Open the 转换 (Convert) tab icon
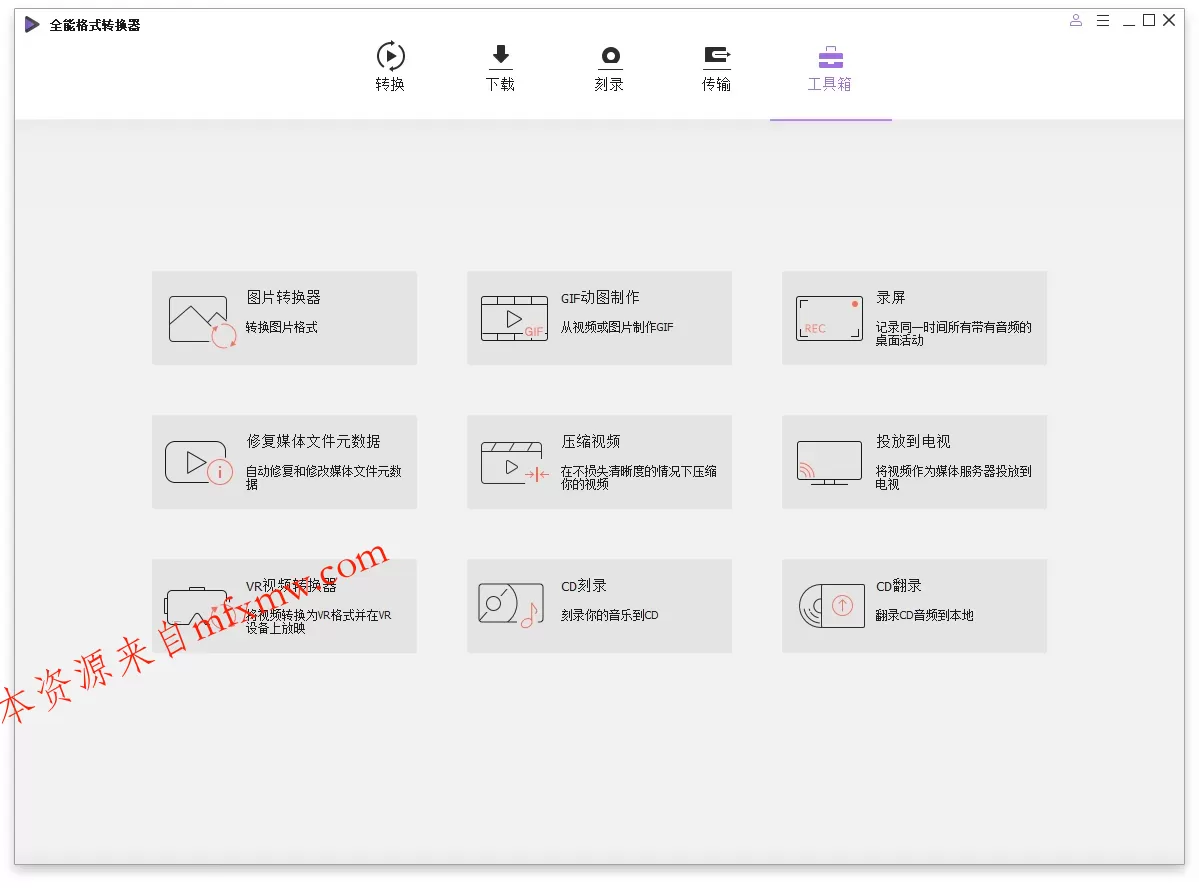The image size is (1199, 888). pos(390,56)
